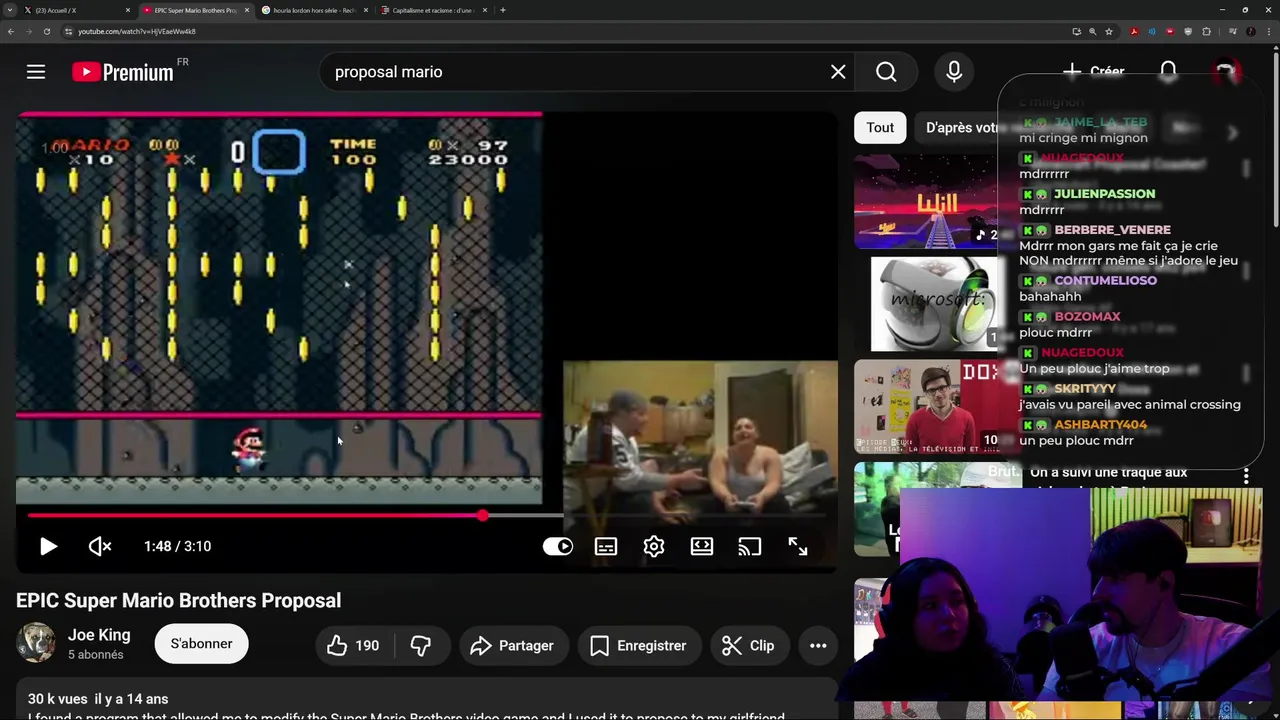Dislike the video with thumbs down
The width and height of the screenshot is (1280, 720).
tap(421, 646)
